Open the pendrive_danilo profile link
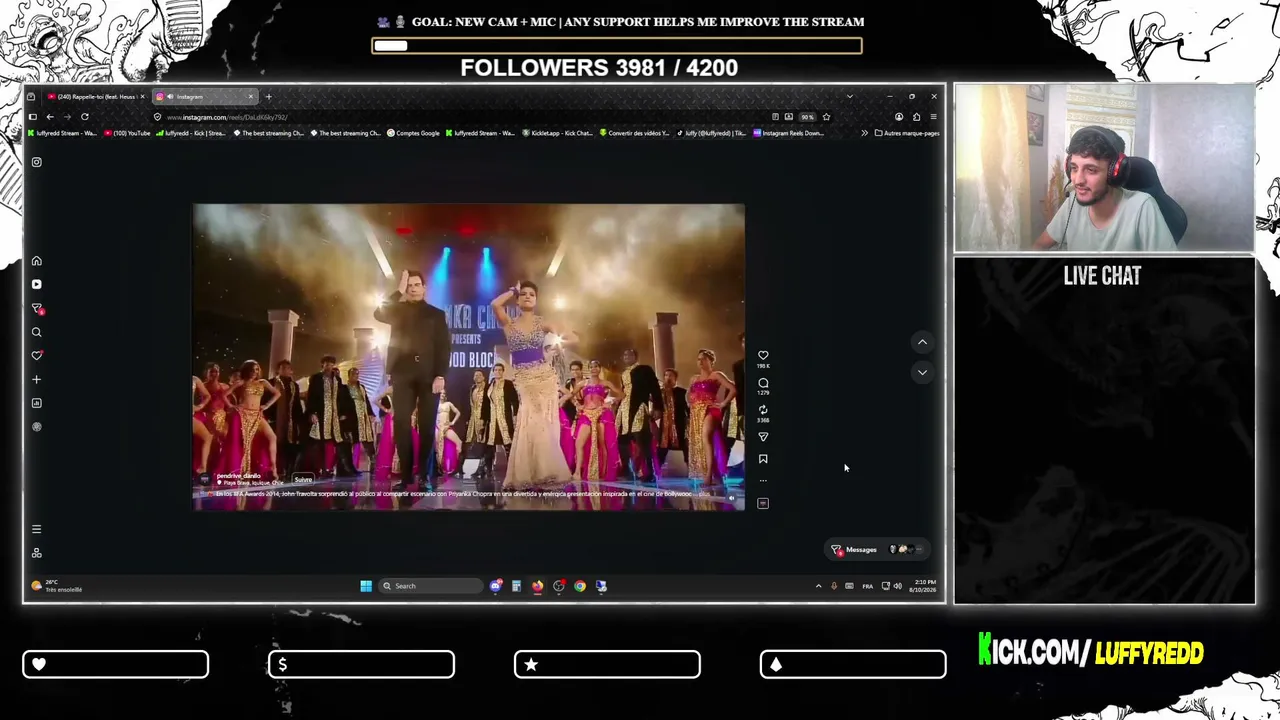The height and width of the screenshot is (720, 1280). click(x=239, y=476)
